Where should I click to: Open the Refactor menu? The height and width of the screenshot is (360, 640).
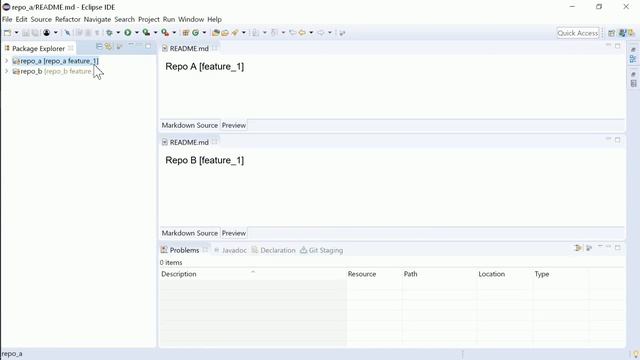pos(68,19)
